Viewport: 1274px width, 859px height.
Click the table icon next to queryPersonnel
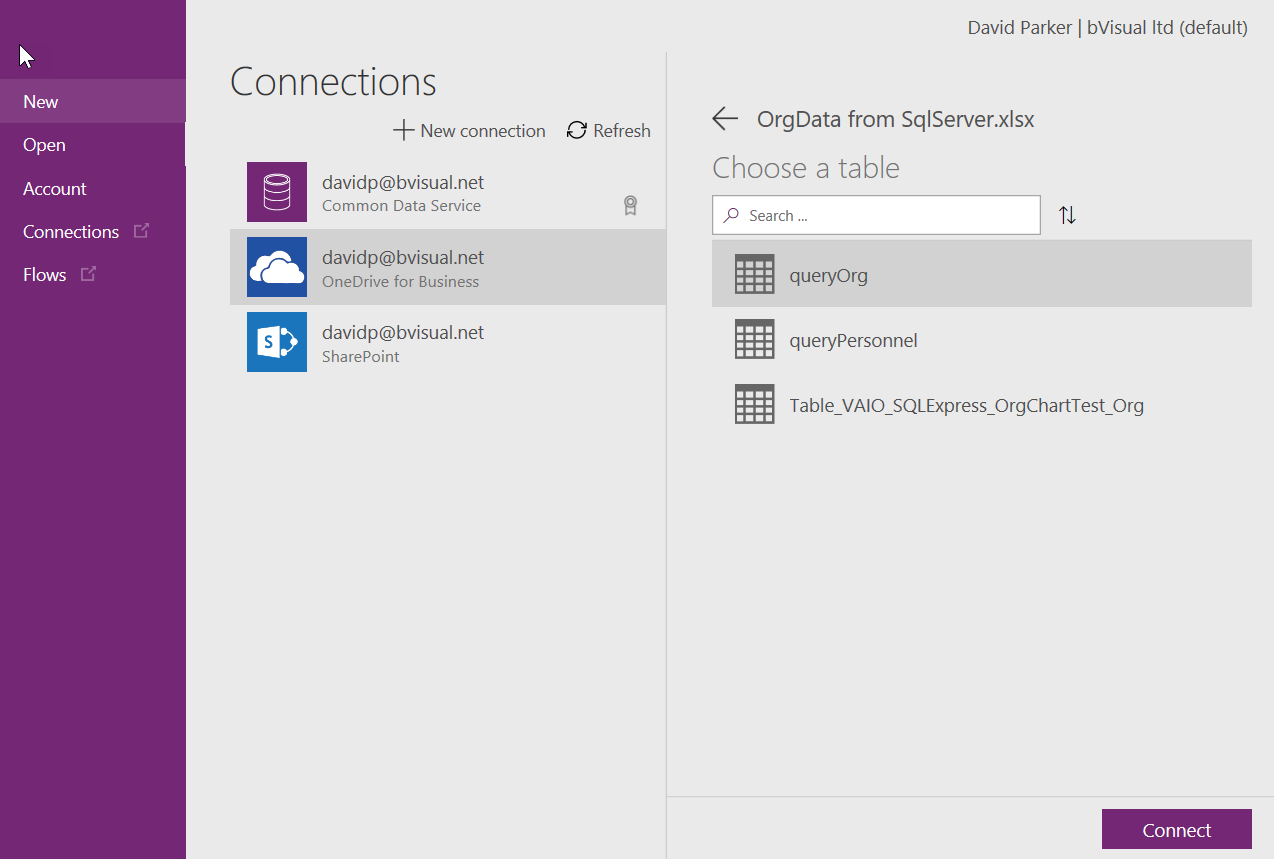(754, 339)
